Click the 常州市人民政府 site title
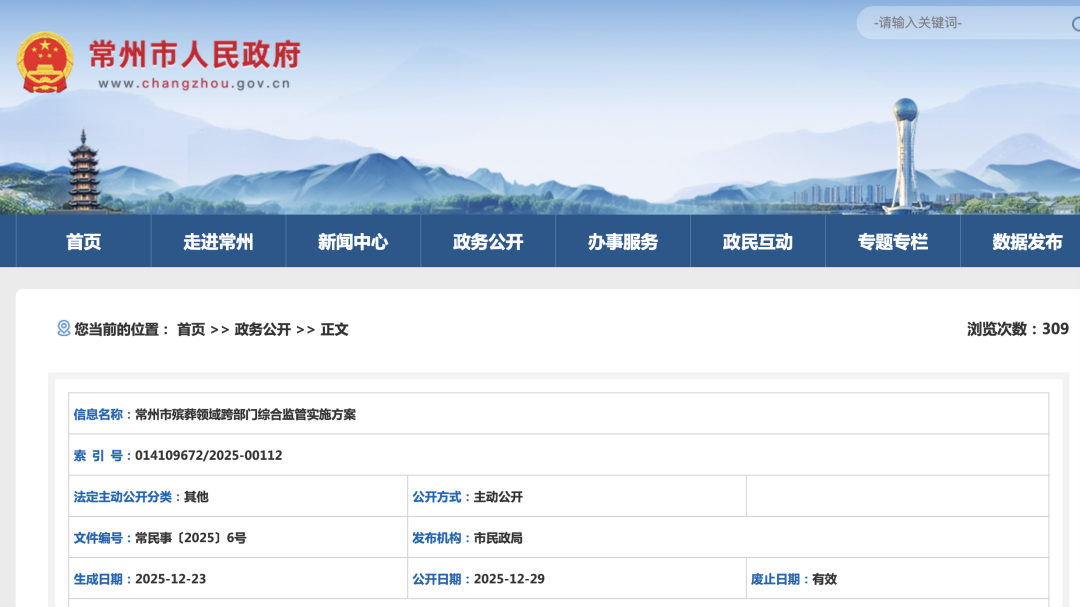 click(x=195, y=53)
